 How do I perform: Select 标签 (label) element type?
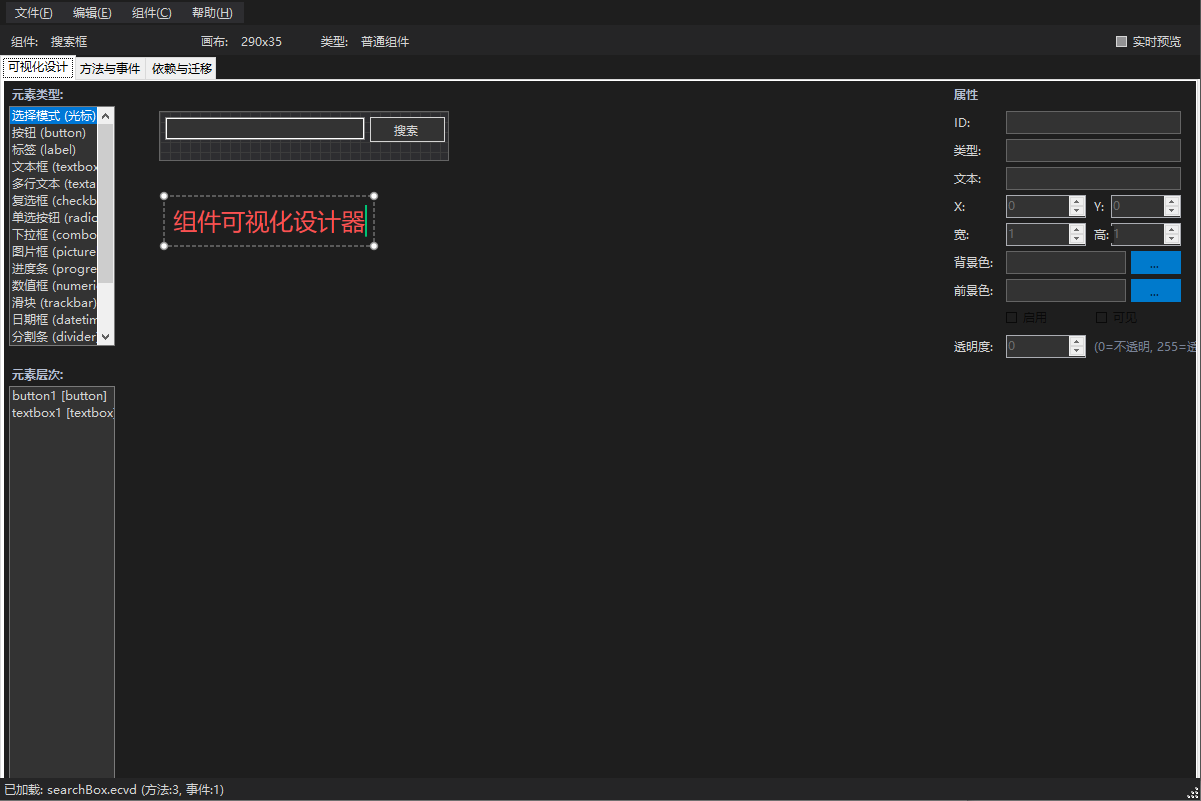[53, 150]
